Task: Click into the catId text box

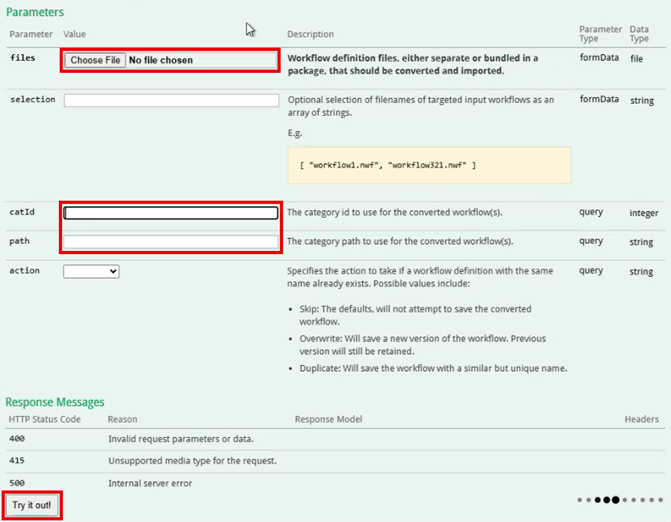Action: 171,213
